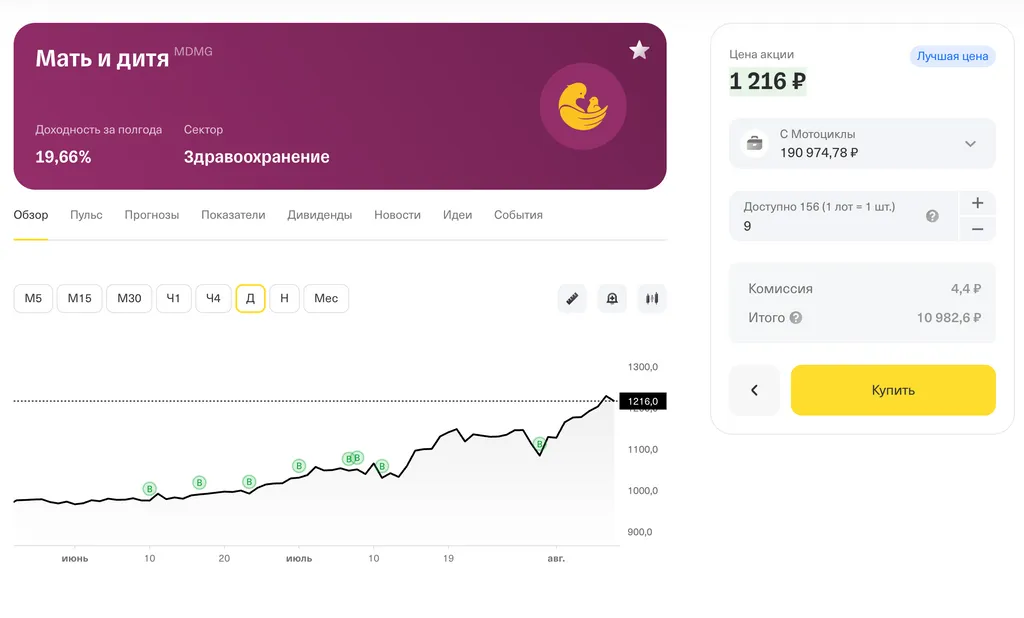Expand the С Мотоциклы account dropdown
The image size is (1024, 618).
970,144
